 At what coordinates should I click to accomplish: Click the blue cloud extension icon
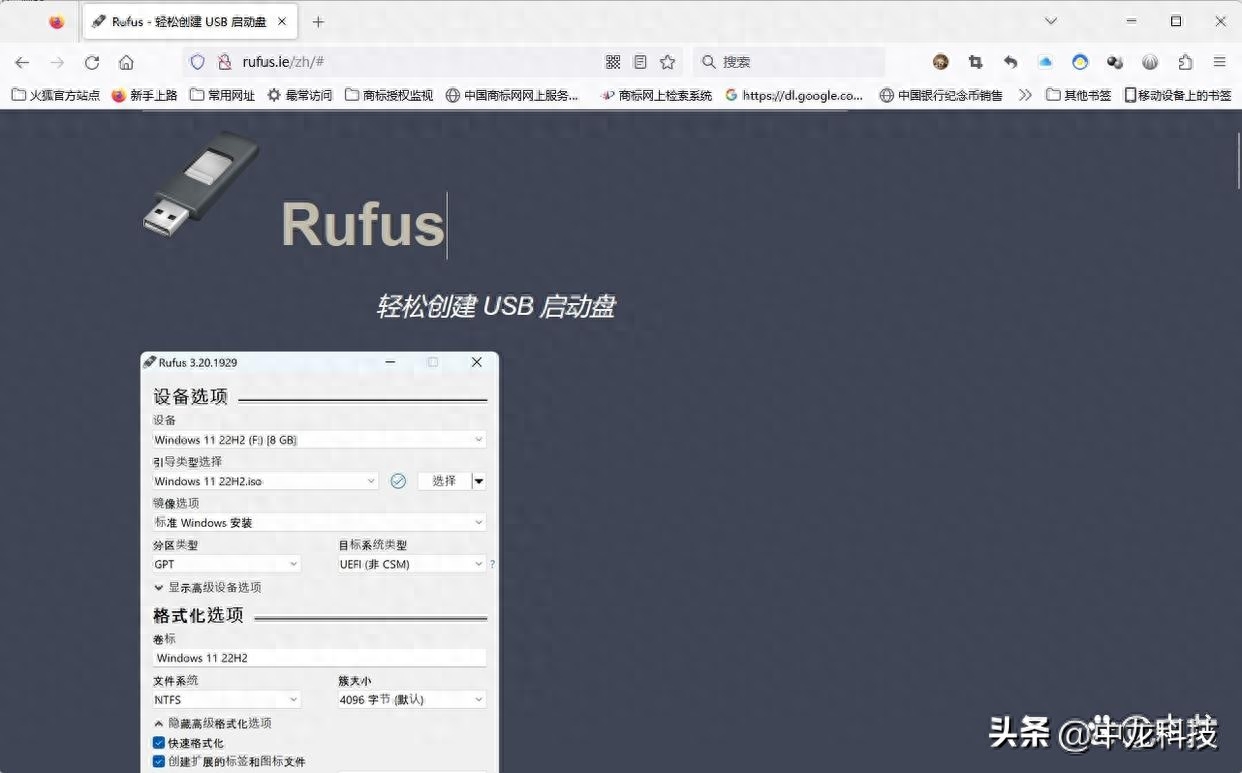1045,61
